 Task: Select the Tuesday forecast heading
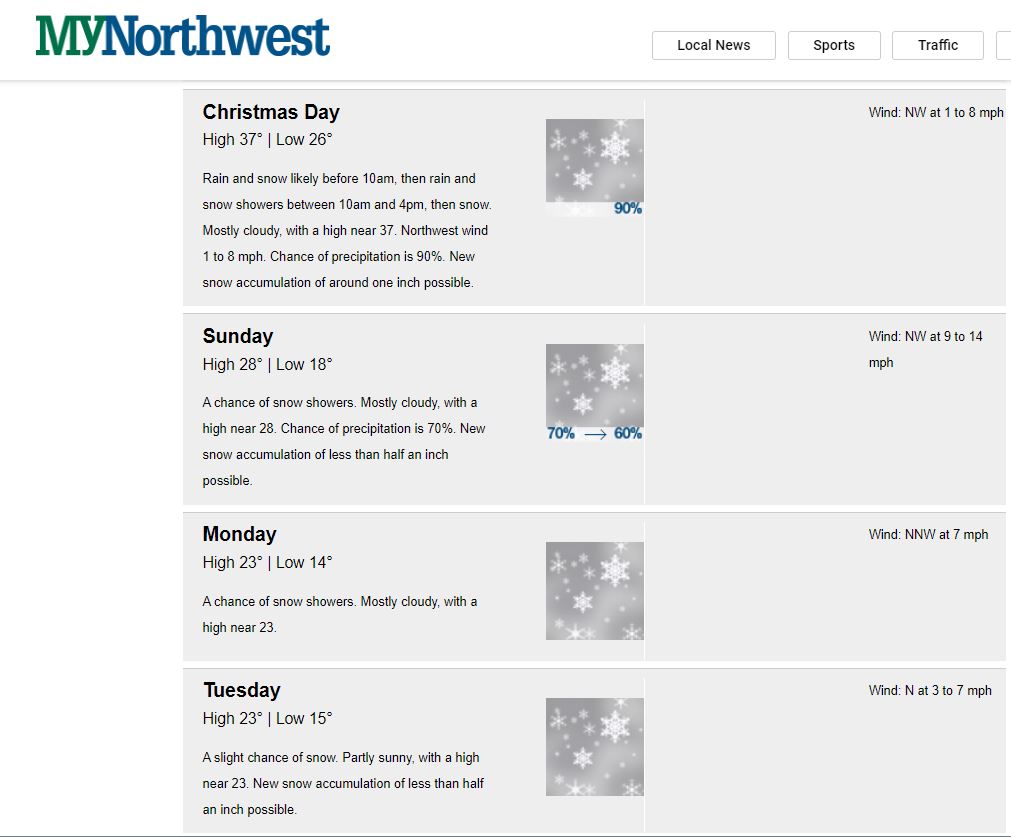[x=242, y=690]
